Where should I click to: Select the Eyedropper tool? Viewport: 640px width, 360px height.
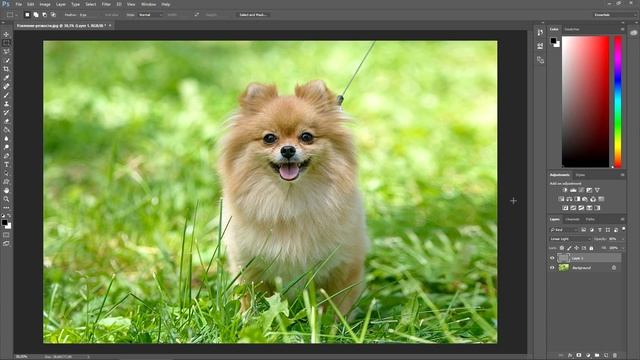coord(6,78)
